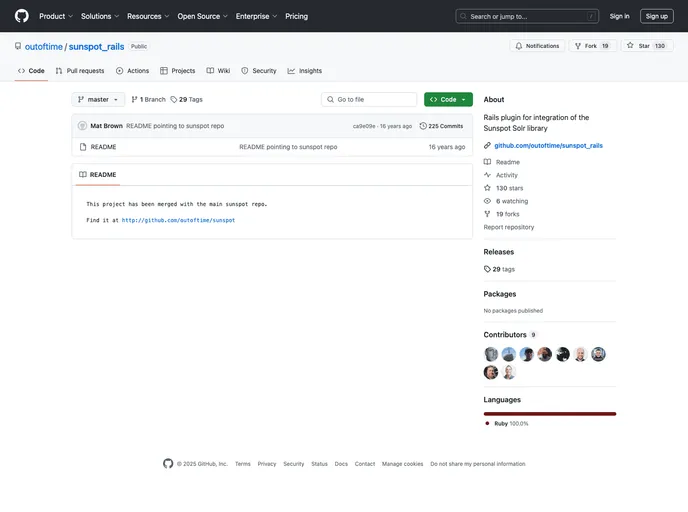
Task: View 225 Commits history
Action: pos(441,126)
